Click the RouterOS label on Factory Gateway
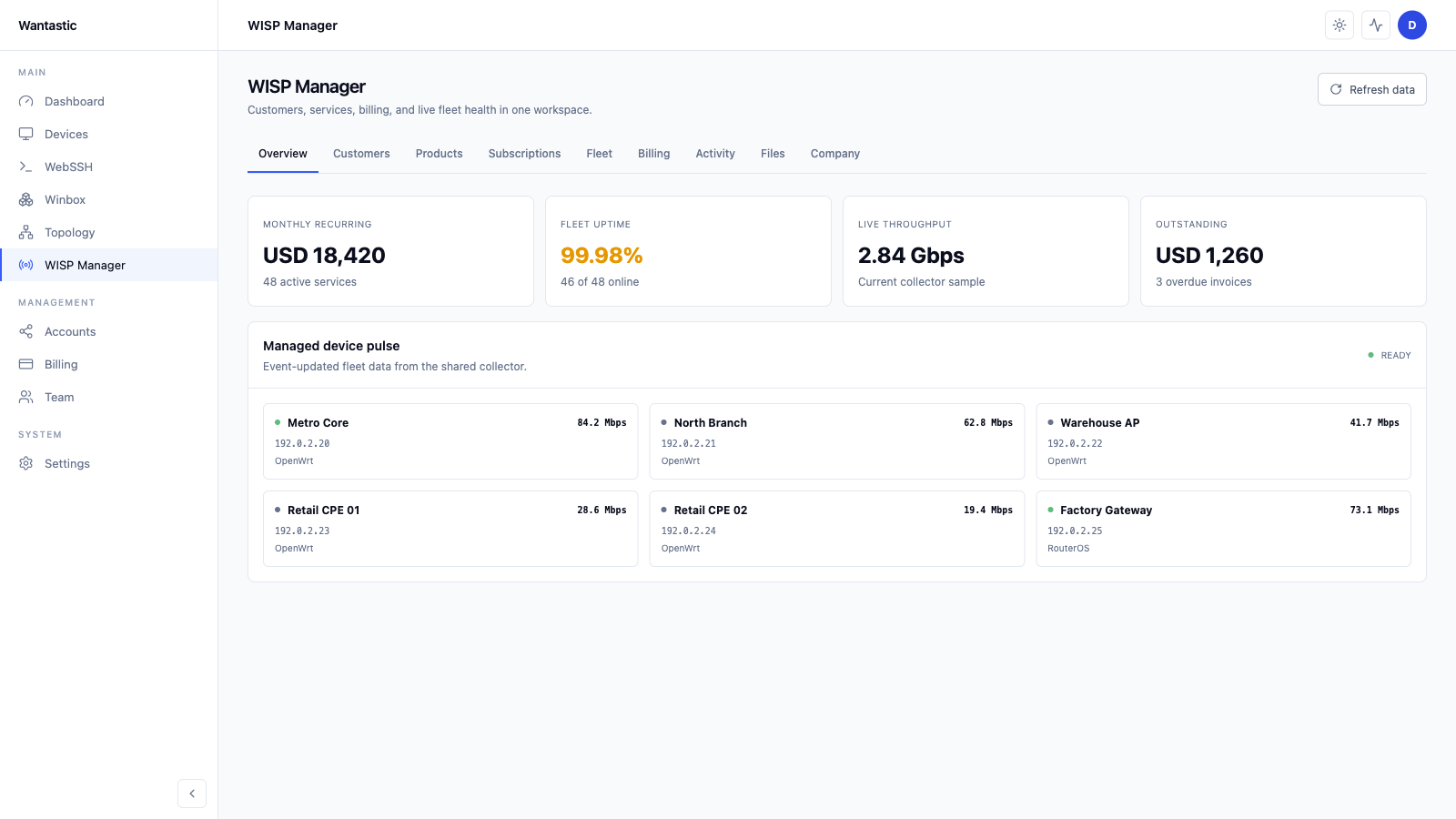The width and height of the screenshot is (1456, 819). [1068, 549]
